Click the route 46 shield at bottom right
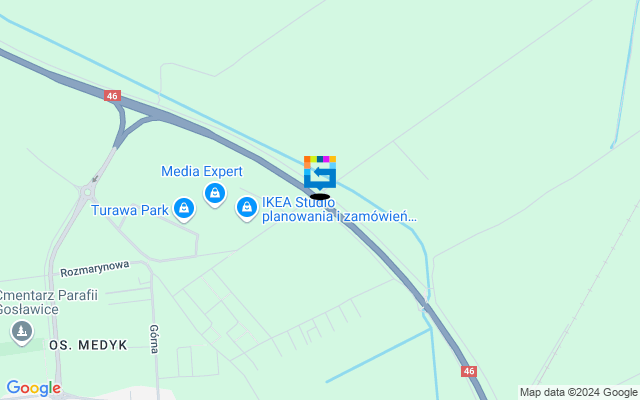The width and height of the screenshot is (640, 400). tap(469, 371)
